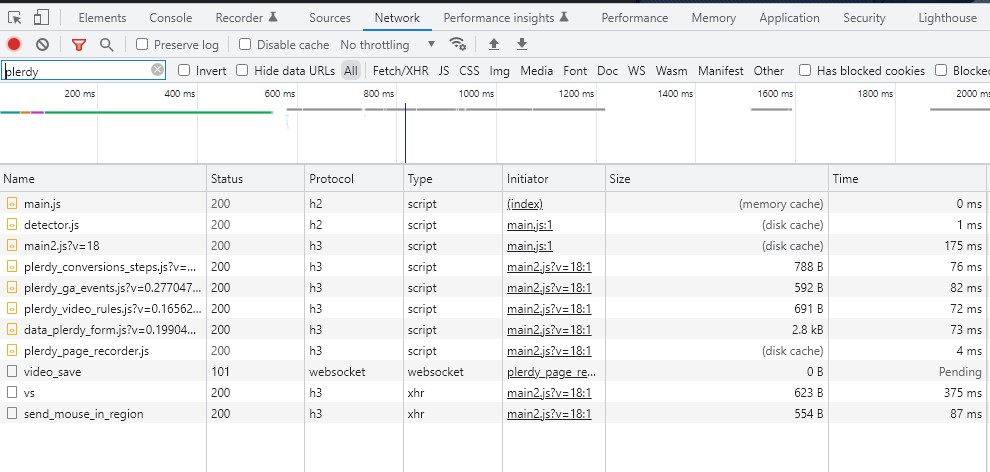The width and height of the screenshot is (990, 472).
Task: Select the Img type filter
Action: pyautogui.click(x=499, y=71)
